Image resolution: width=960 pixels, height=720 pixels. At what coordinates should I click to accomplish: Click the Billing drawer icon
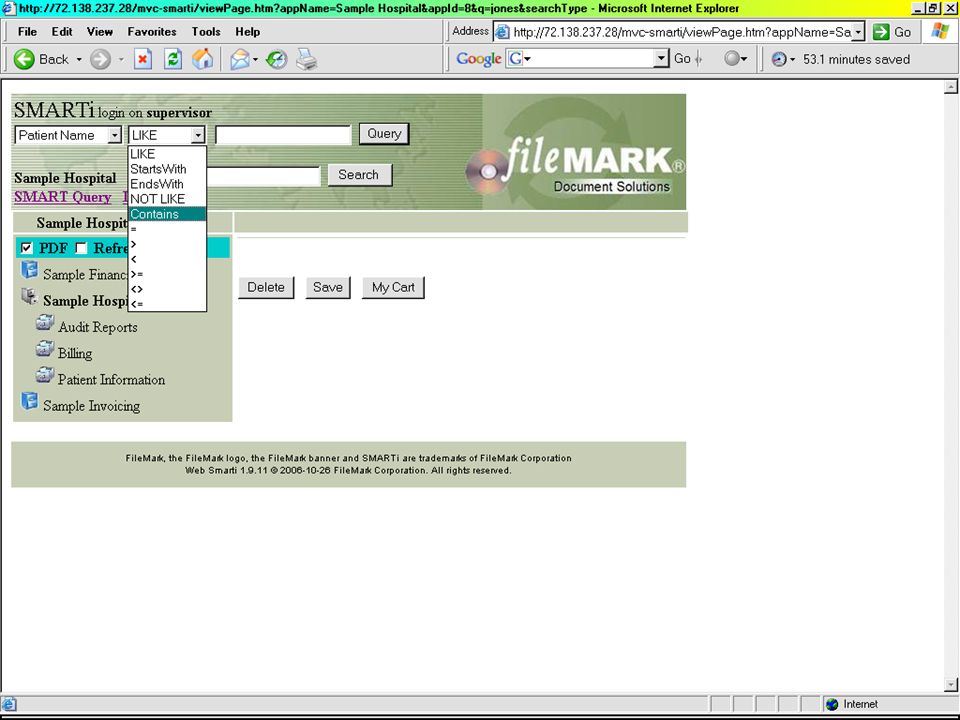pos(45,349)
